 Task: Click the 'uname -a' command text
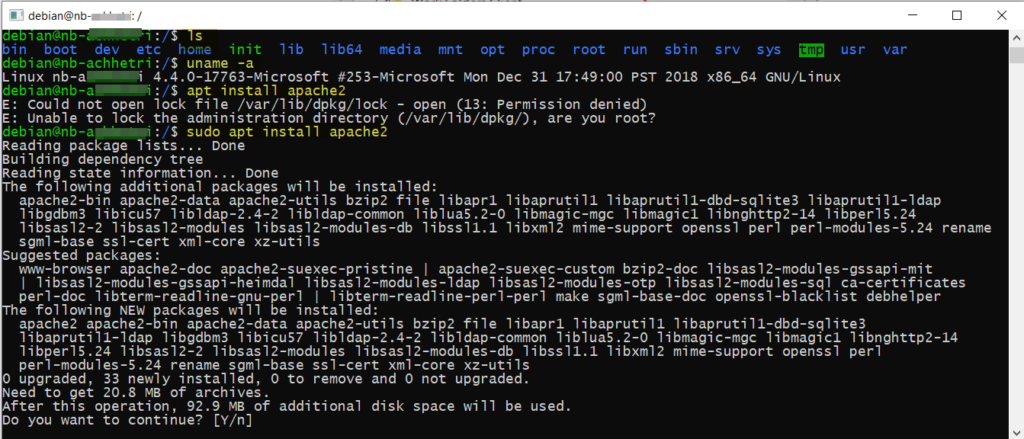tap(220, 63)
